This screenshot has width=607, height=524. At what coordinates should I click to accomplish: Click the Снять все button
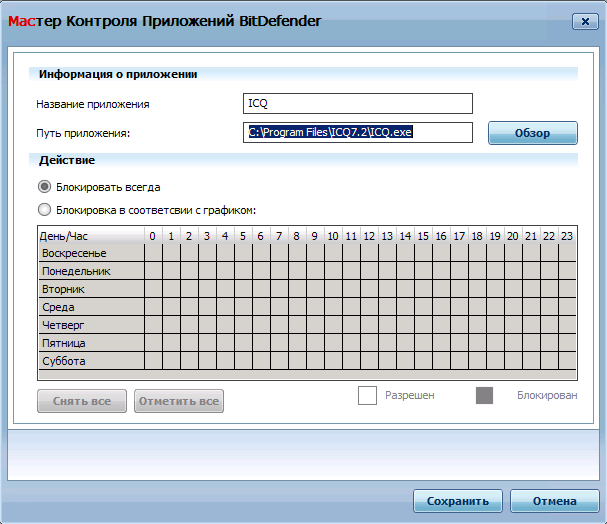[82, 401]
